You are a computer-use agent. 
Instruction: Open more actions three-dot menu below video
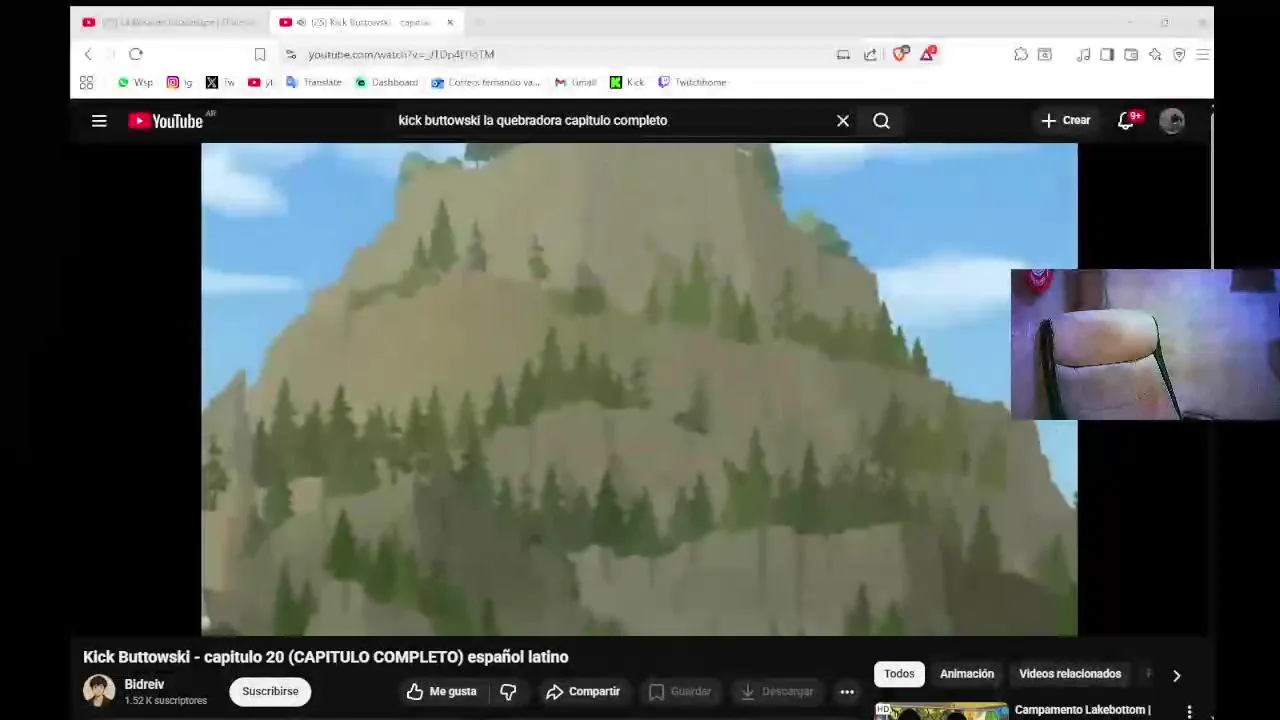(847, 692)
